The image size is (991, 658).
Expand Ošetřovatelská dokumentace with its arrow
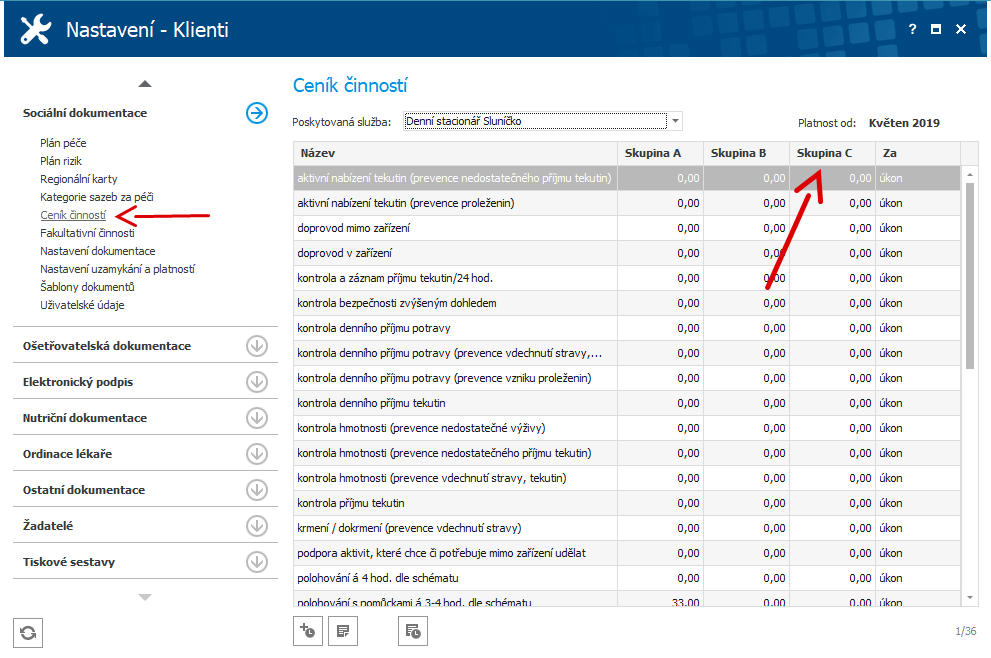click(x=257, y=346)
